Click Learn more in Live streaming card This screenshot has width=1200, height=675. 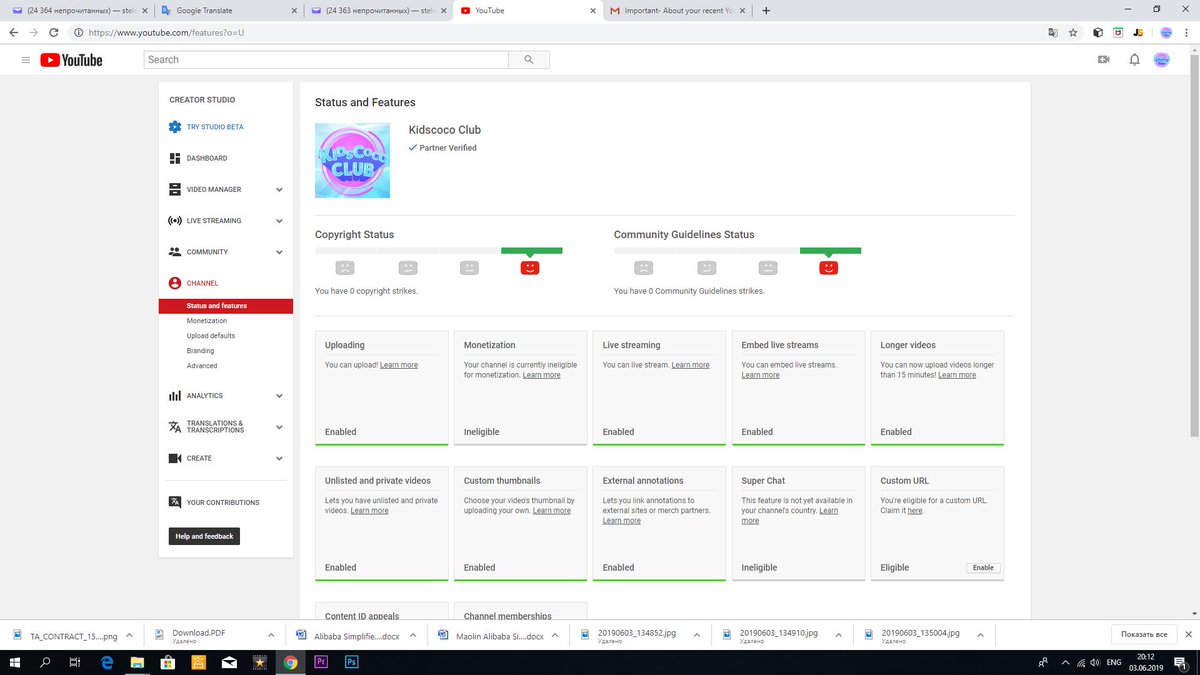coord(690,365)
